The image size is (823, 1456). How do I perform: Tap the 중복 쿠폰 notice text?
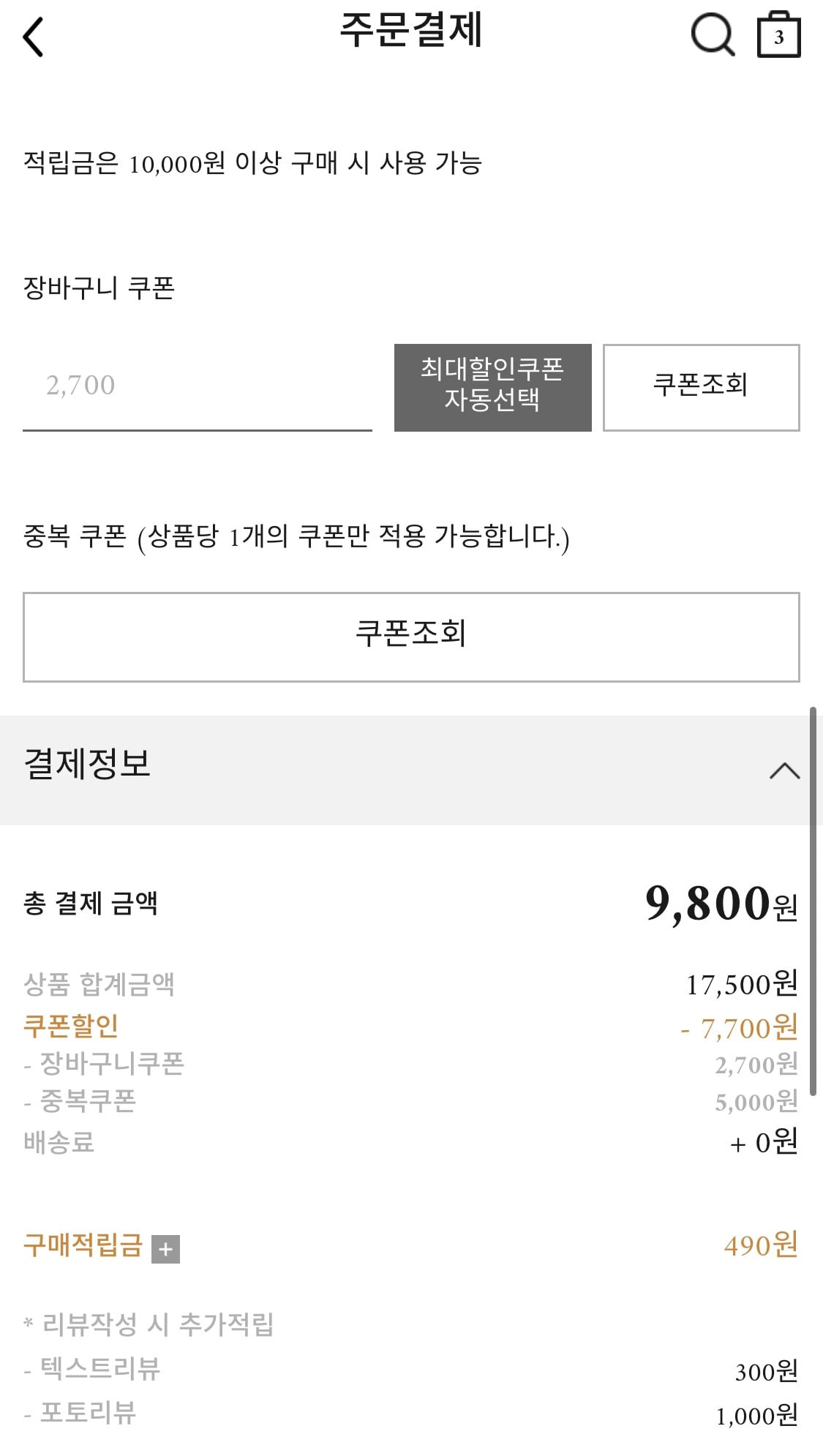[x=296, y=537]
